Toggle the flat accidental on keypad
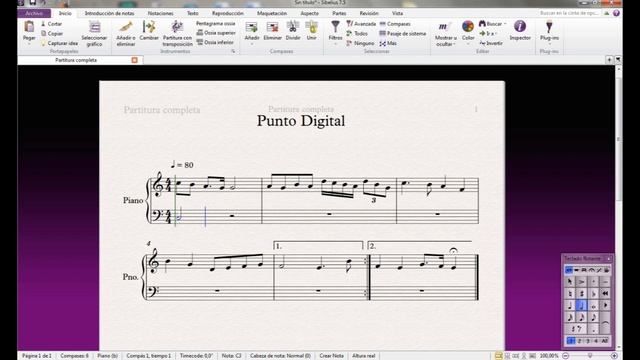Screen dimensions: 640x360 (x=593, y=293)
